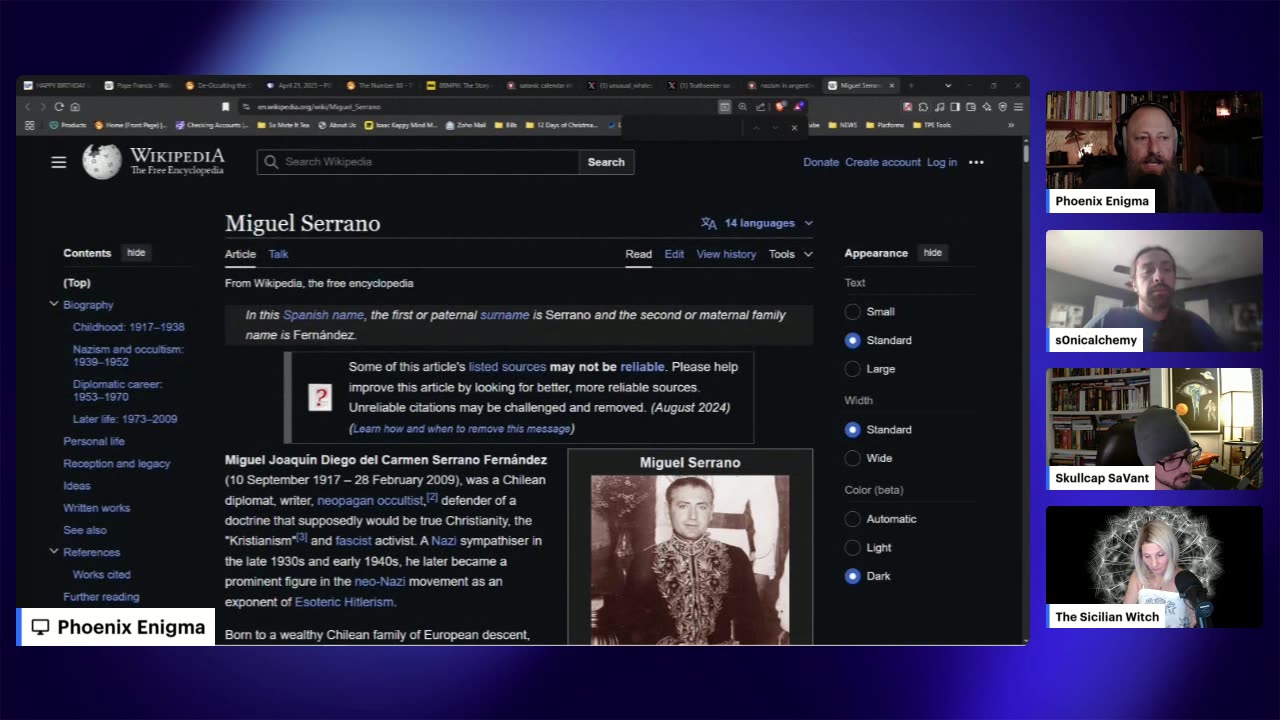
Task: Hide the Contents sidebar
Action: click(136, 253)
